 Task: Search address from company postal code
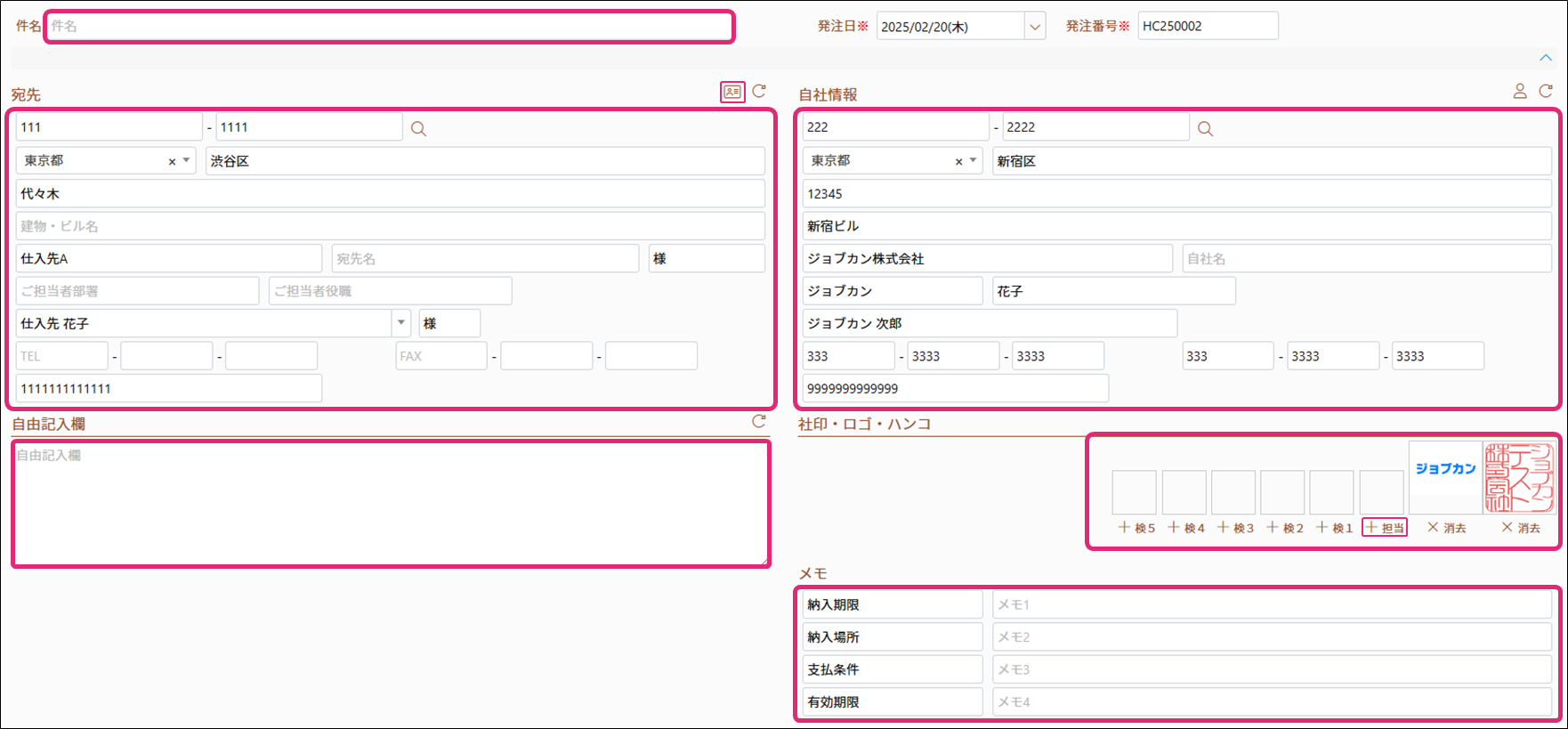[1205, 129]
